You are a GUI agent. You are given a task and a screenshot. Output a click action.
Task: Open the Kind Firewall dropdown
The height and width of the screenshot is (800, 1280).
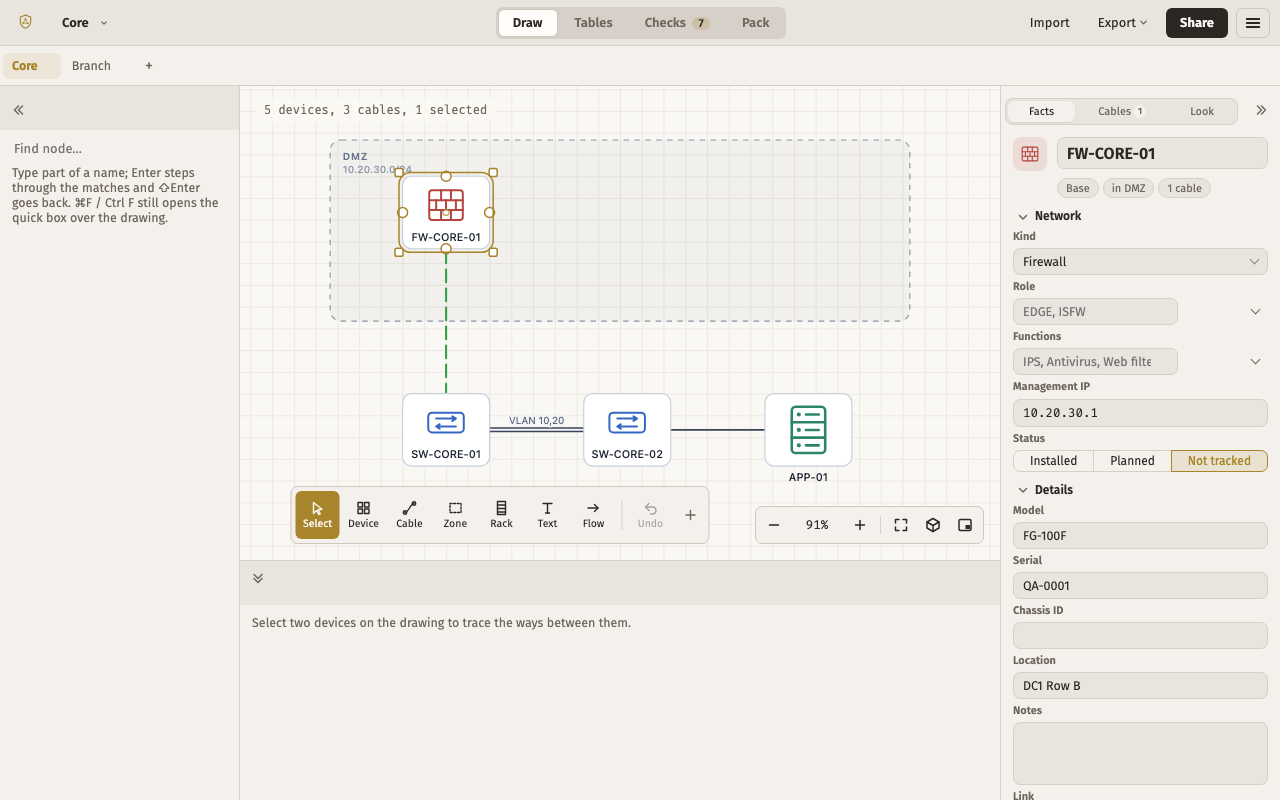tap(1140, 262)
